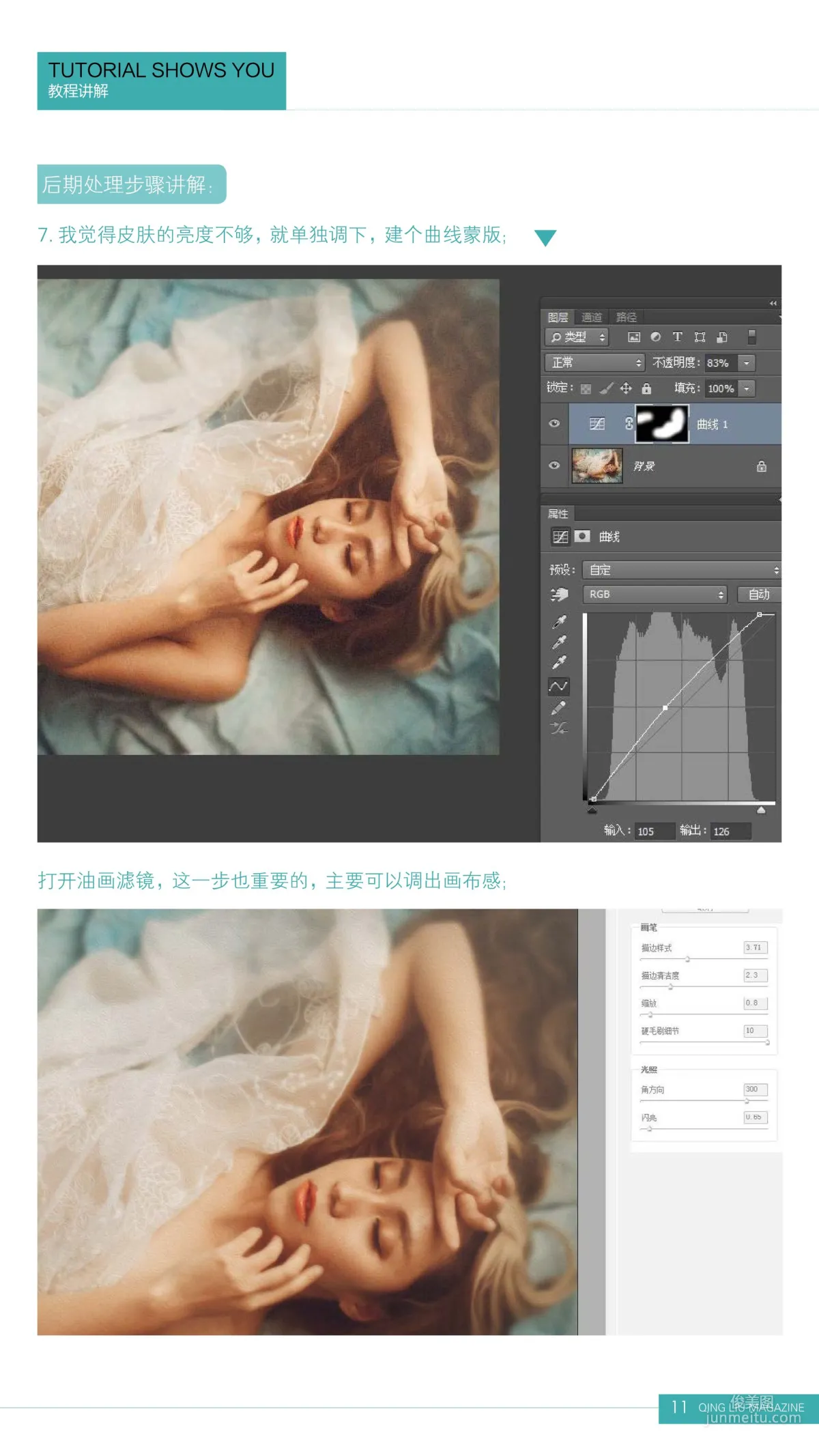Switch to the 路径 tab
Image resolution: width=819 pixels, height=1456 pixels.
[626, 317]
